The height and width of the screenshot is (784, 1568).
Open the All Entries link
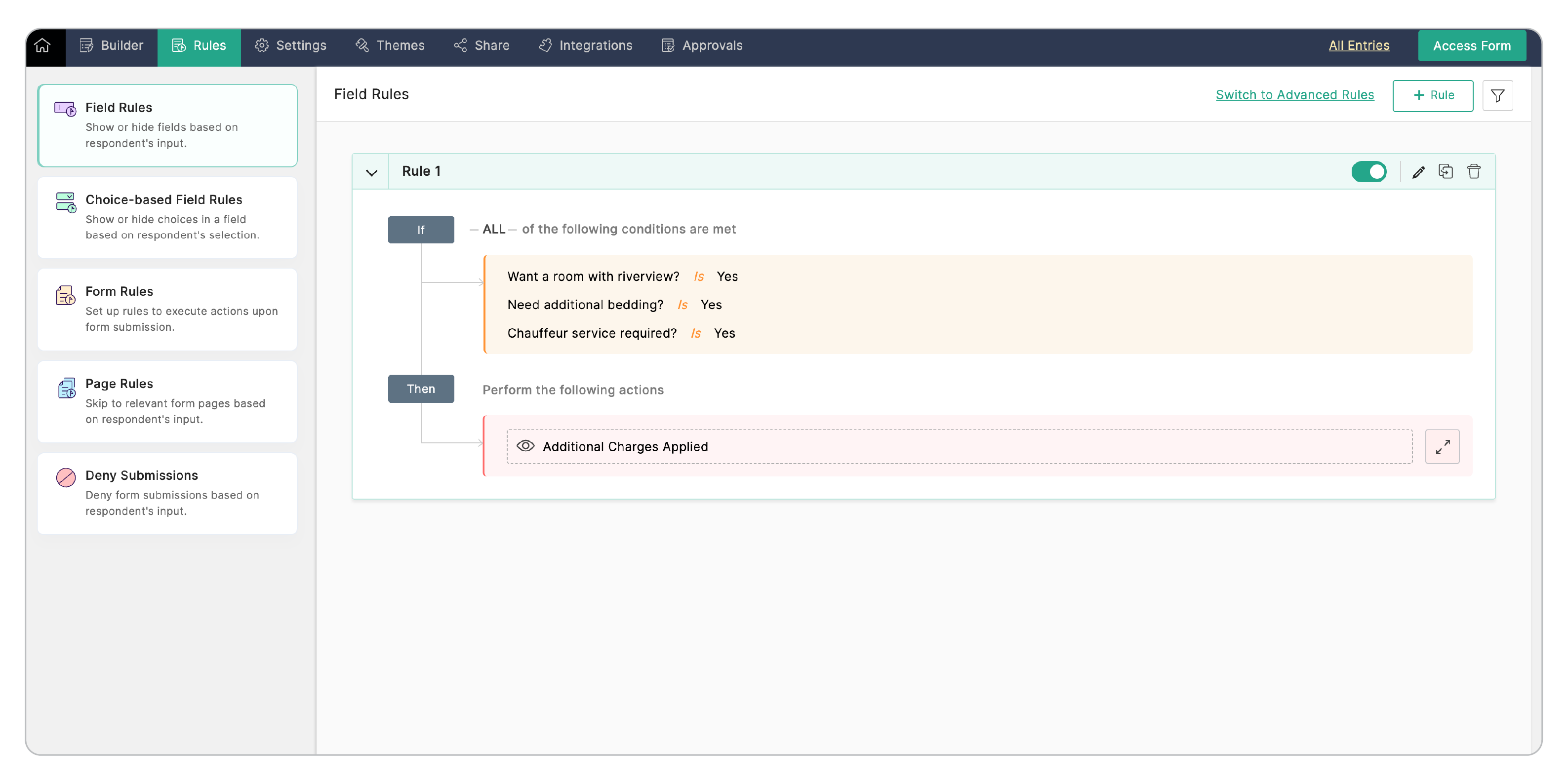[1359, 45]
